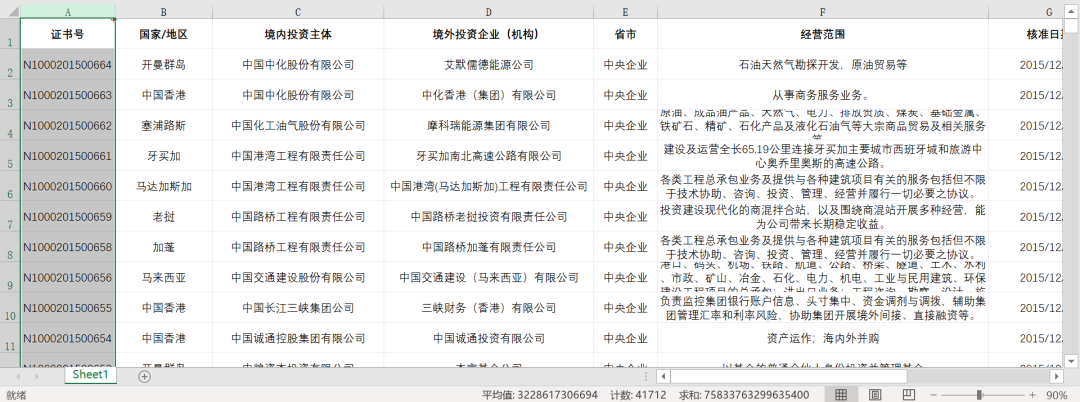Click the 平均值 status bar entry
Screen dimensions: 1080x402
coord(541,395)
